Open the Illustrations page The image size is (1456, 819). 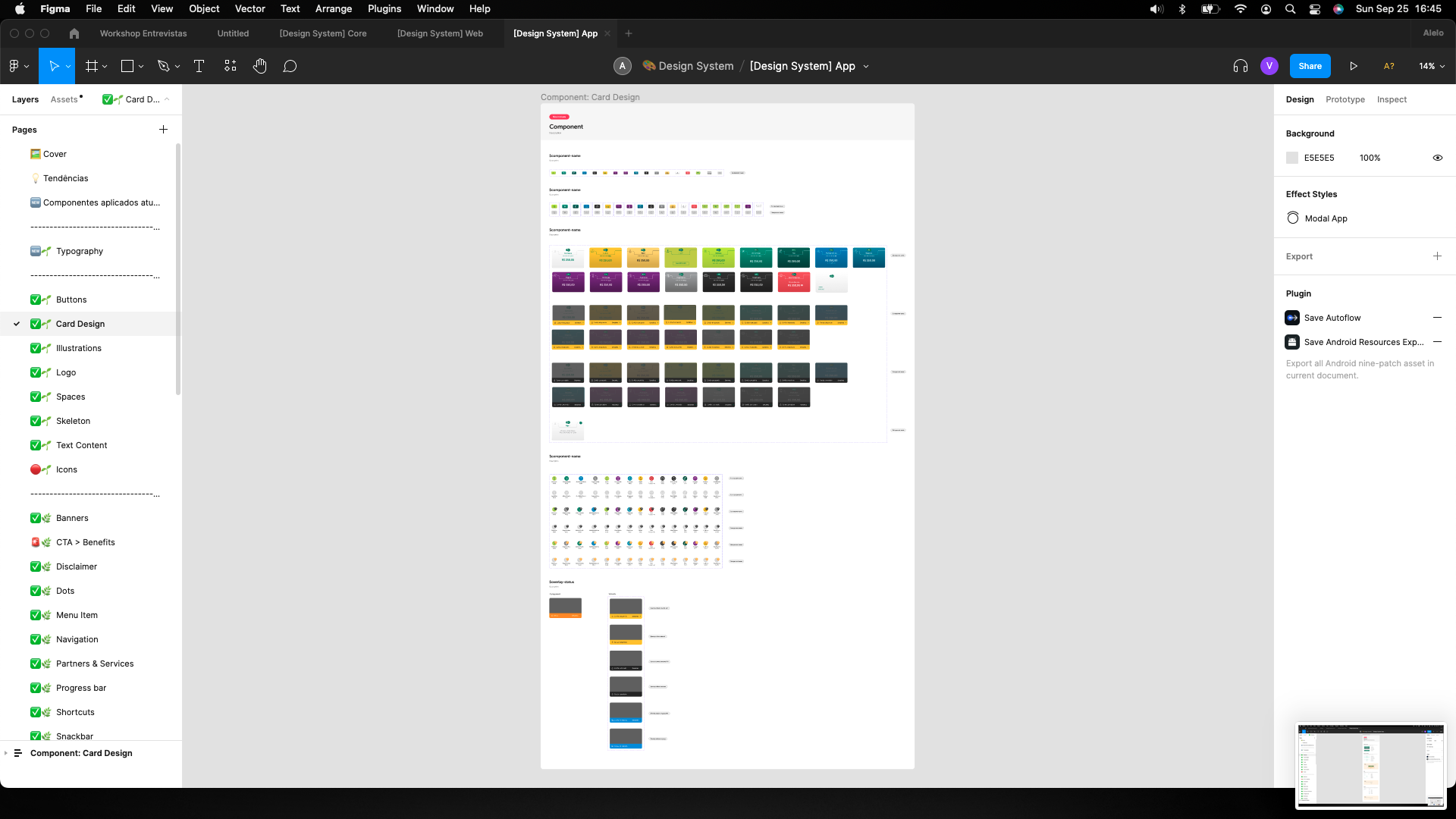79,348
